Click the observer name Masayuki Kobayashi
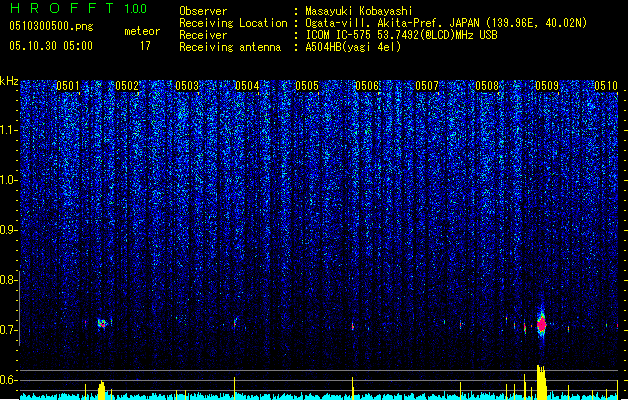This screenshot has height=400, width=629. click(x=359, y=11)
